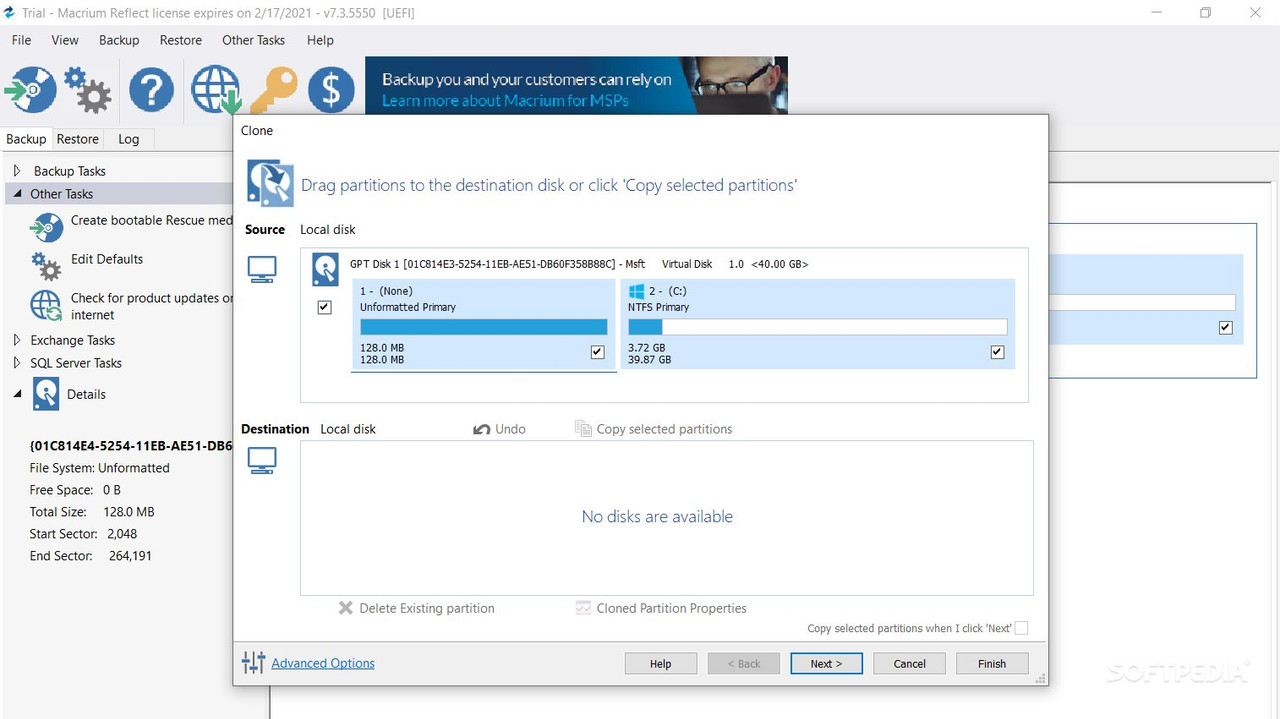Click the 'End Sector: 264,191' detail text
This screenshot has height=719, width=1280.
91,555
